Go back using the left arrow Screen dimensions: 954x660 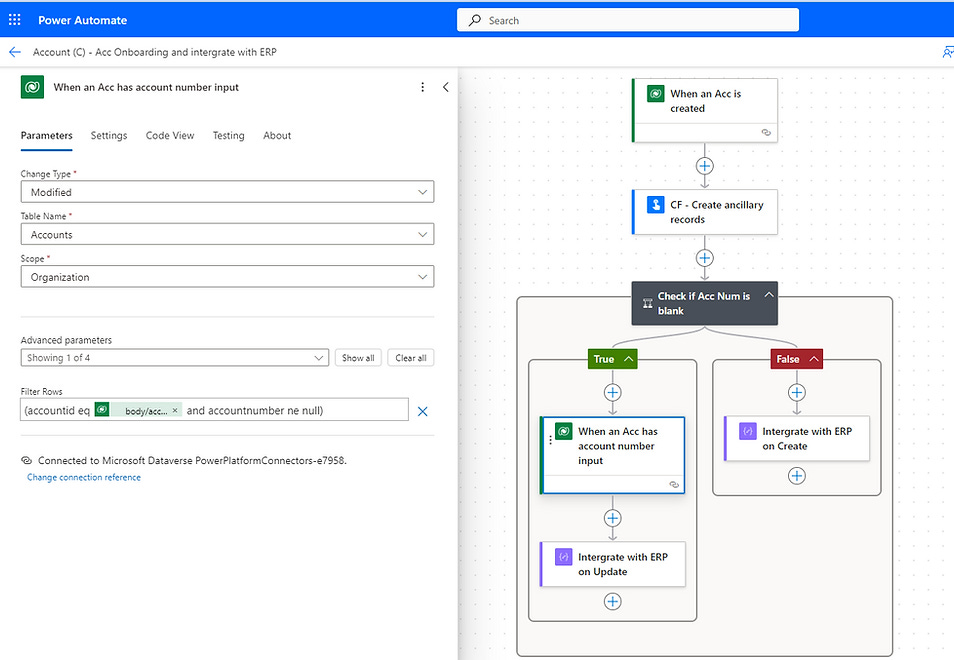coord(15,52)
